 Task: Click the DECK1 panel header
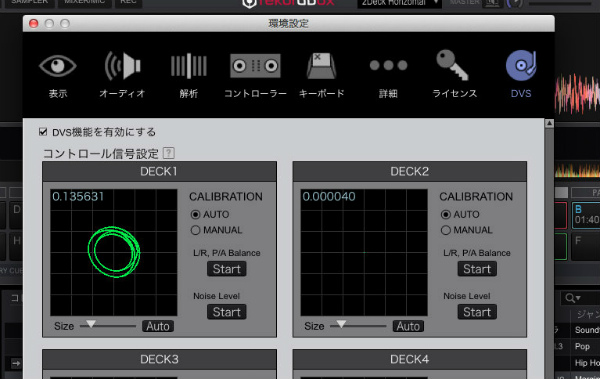click(159, 172)
